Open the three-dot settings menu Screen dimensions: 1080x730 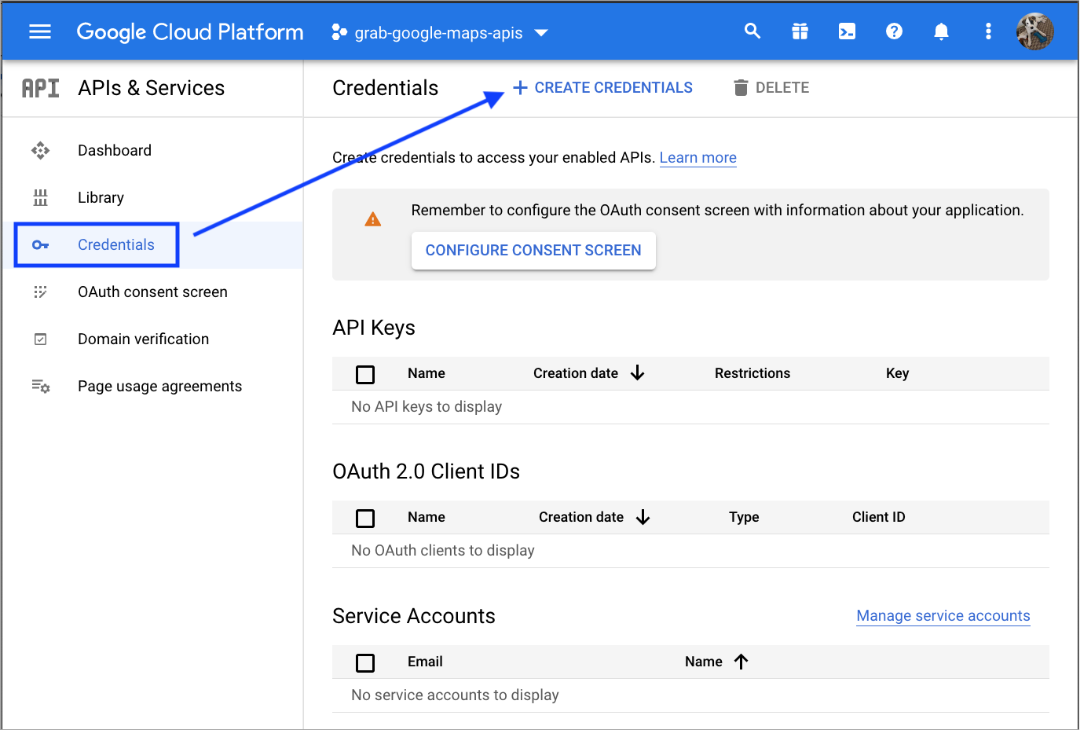pos(988,32)
